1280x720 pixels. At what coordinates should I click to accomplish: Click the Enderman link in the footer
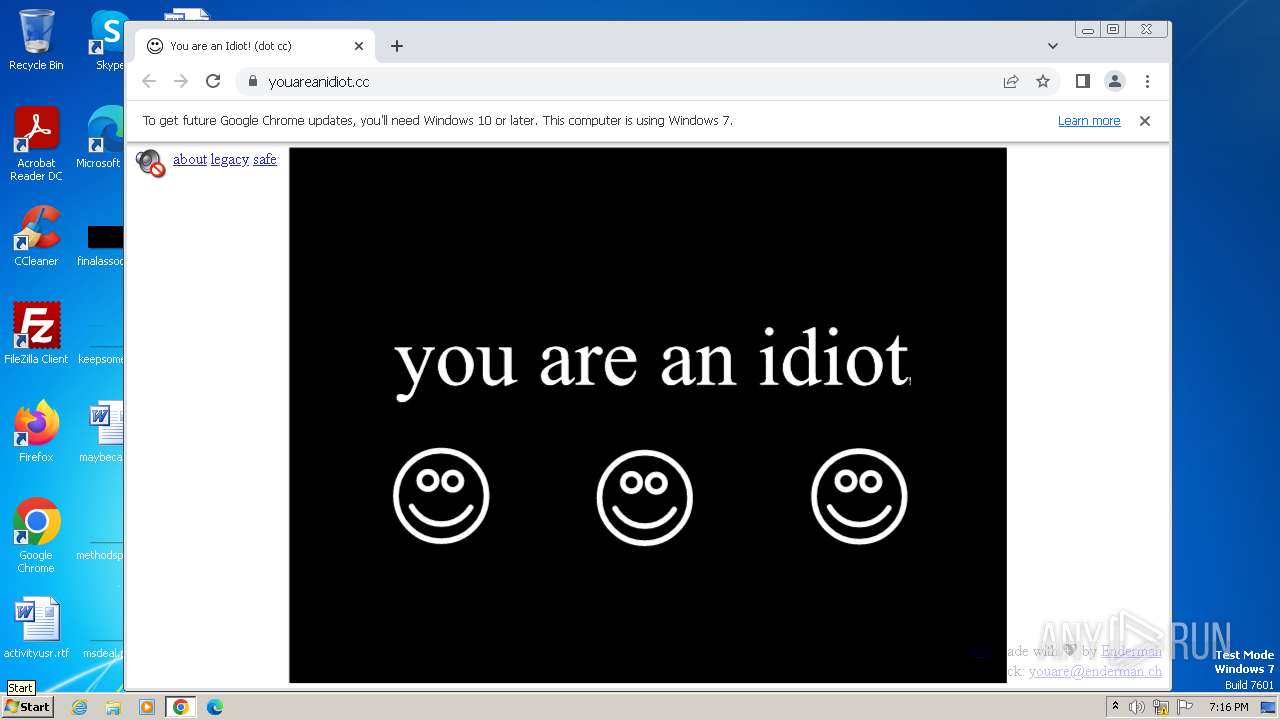coord(1132,651)
